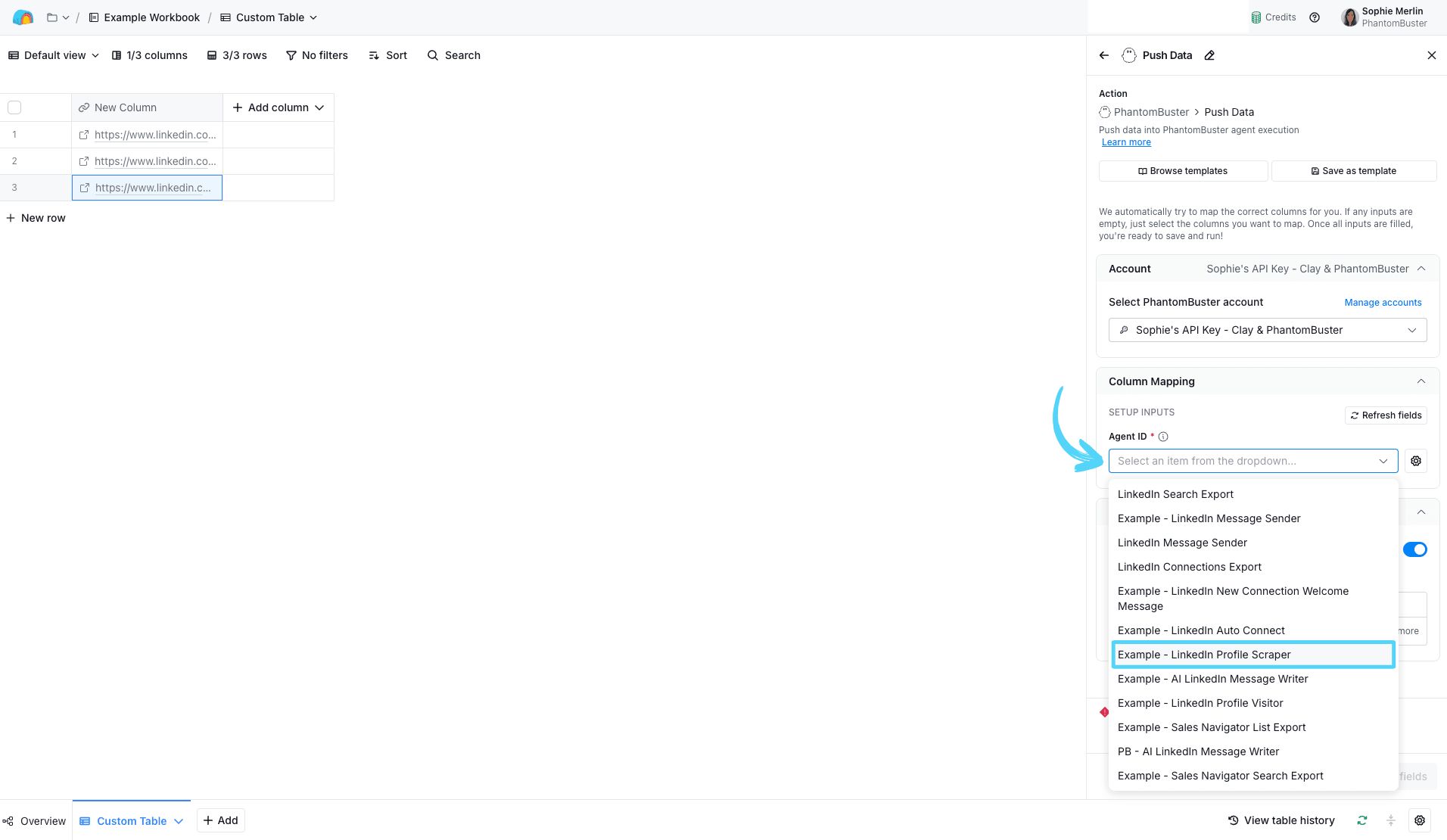Open the 3/3 rows selector

click(x=237, y=55)
